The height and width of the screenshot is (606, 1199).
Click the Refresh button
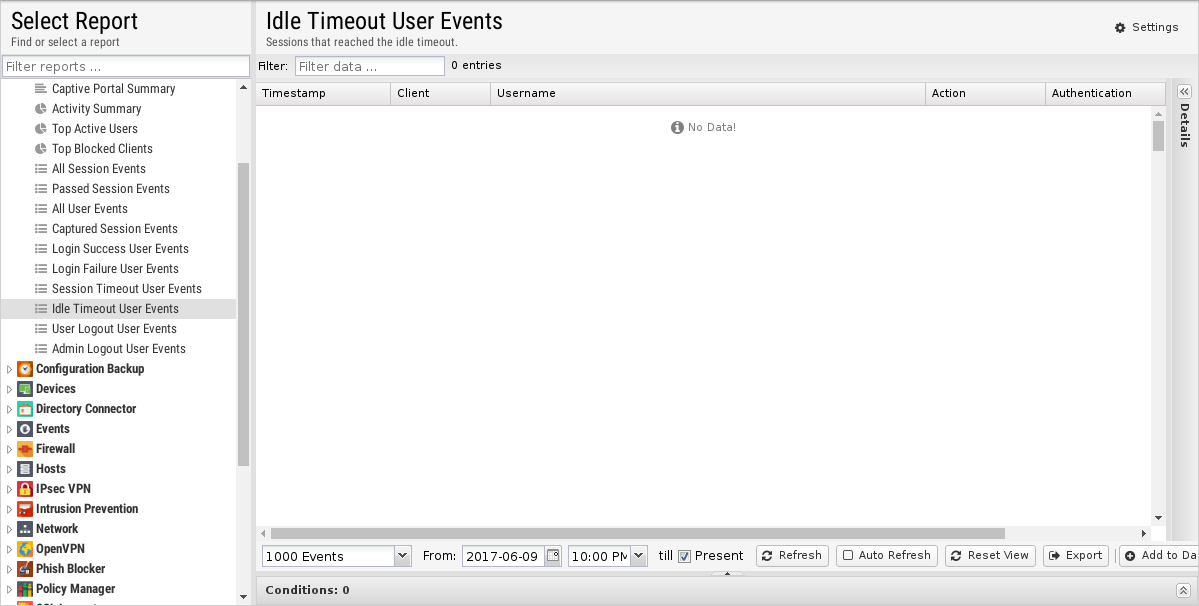792,556
